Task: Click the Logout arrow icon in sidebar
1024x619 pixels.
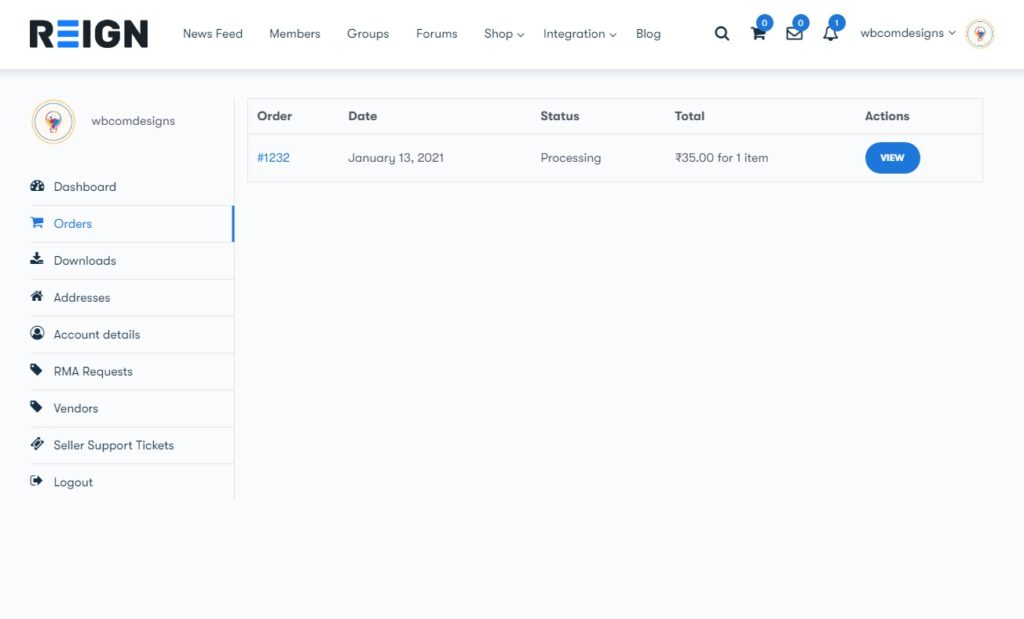Action: coord(37,482)
